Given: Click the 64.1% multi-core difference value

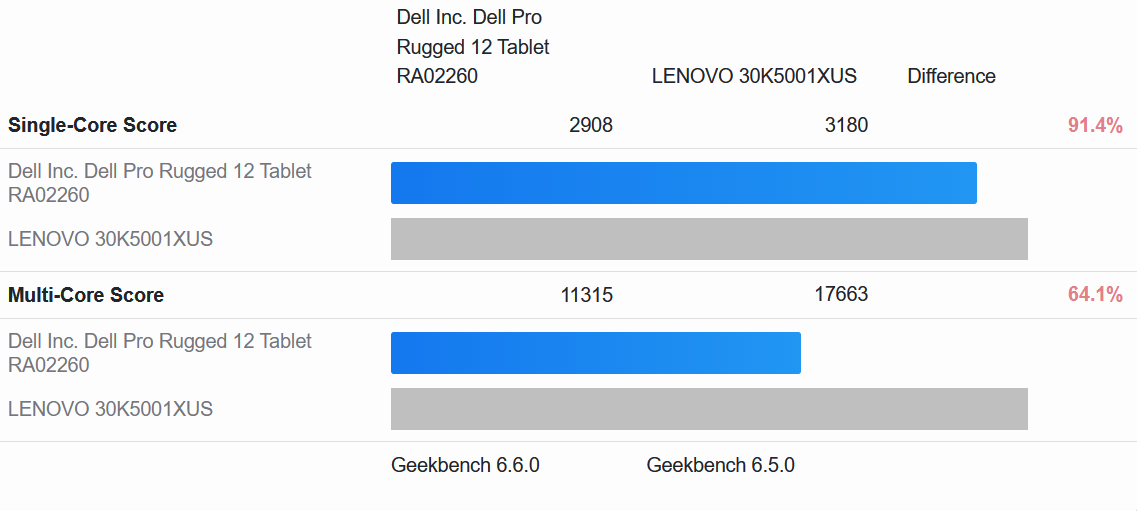Looking at the screenshot, I should pyautogui.click(x=1095, y=295).
